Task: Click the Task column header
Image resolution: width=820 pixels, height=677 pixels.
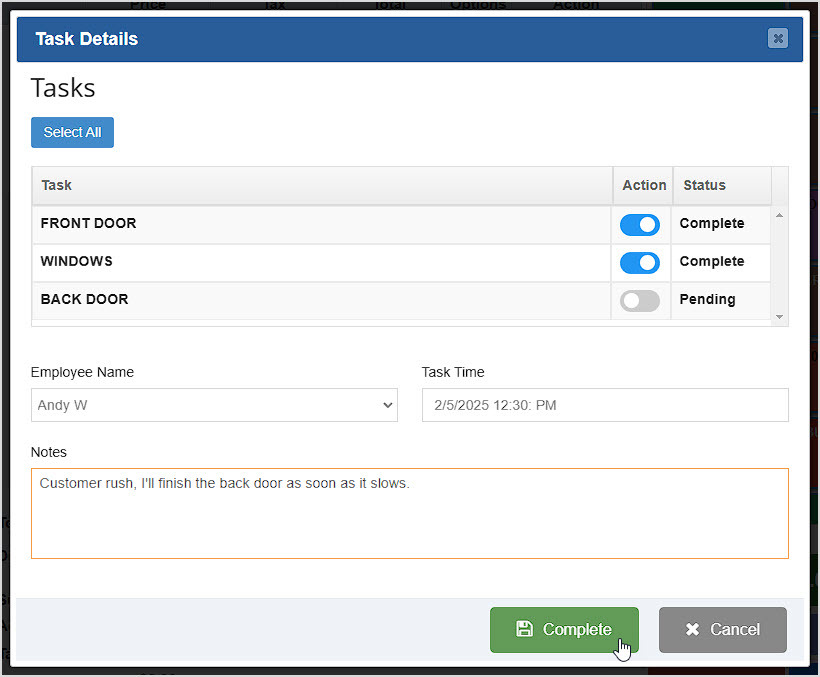Action: [56, 185]
